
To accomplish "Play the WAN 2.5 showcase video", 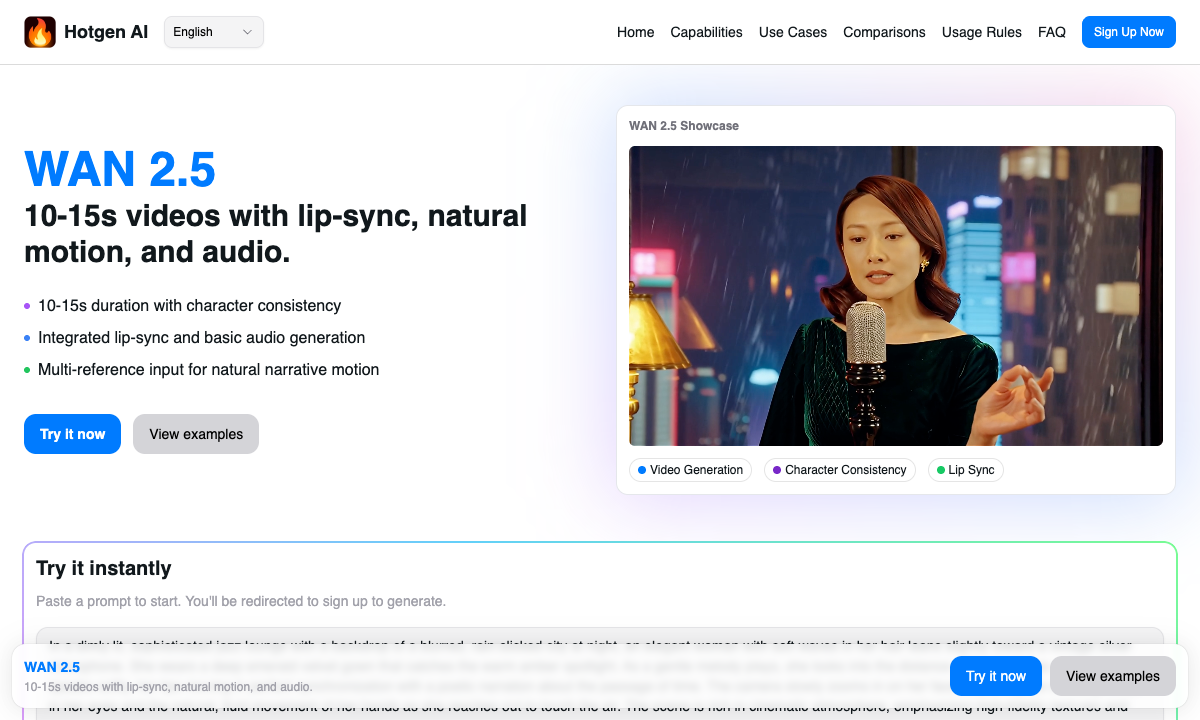I will [895, 296].
